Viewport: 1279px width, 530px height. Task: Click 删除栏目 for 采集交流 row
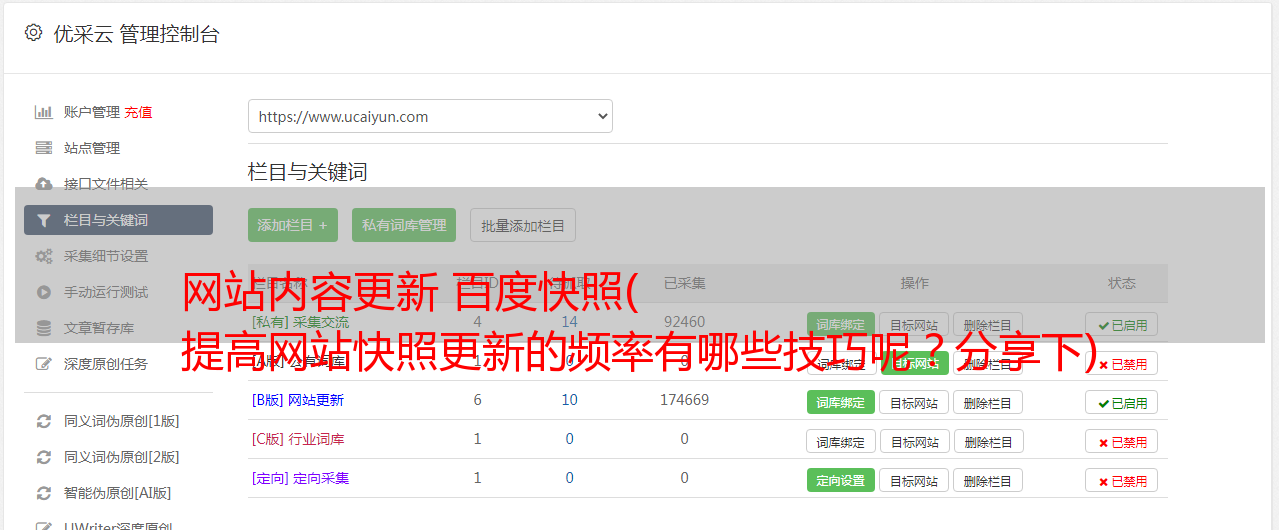point(988,325)
